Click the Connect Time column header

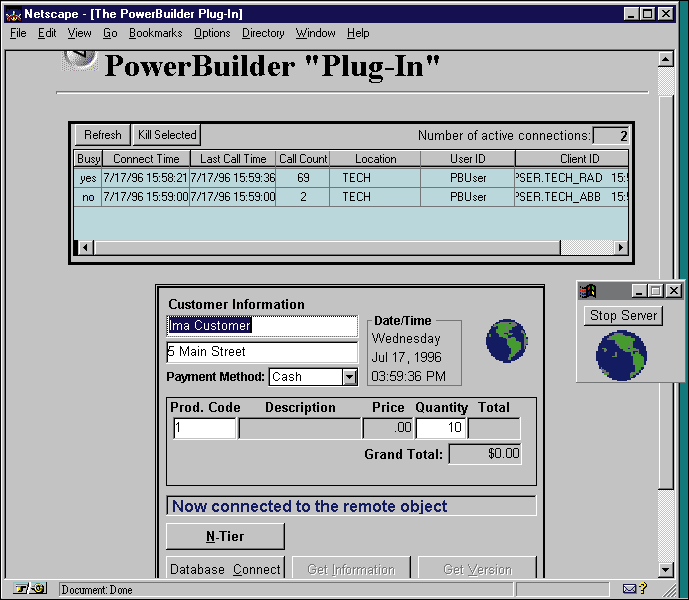(x=146, y=159)
